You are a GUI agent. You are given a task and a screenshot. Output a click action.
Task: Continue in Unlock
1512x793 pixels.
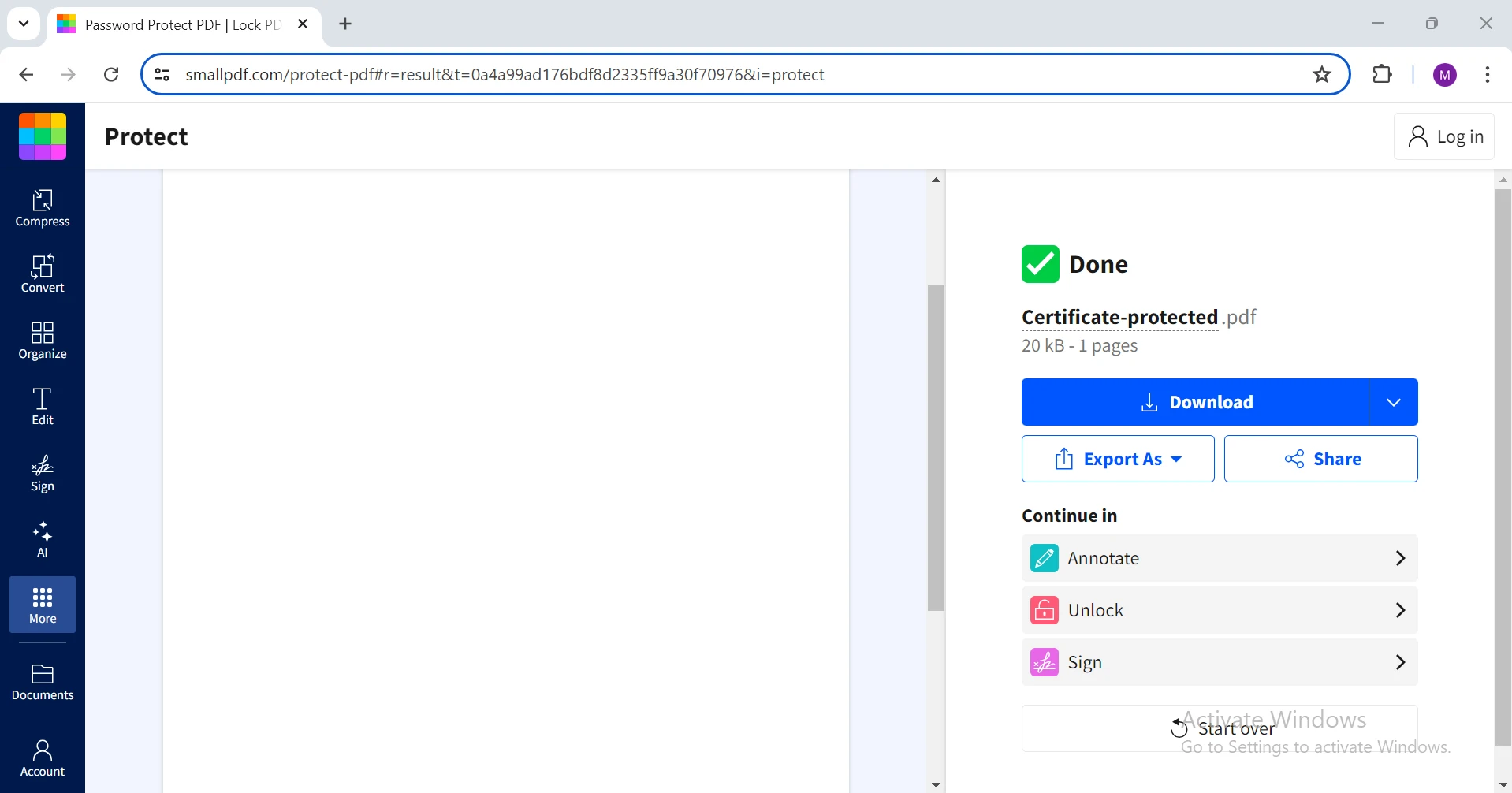(x=1220, y=610)
